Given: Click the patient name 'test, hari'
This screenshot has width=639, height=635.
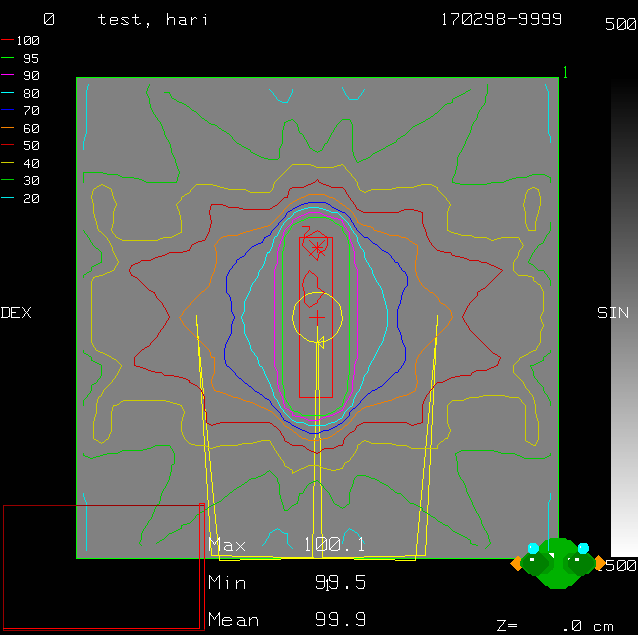Looking at the screenshot, I should pos(153,20).
